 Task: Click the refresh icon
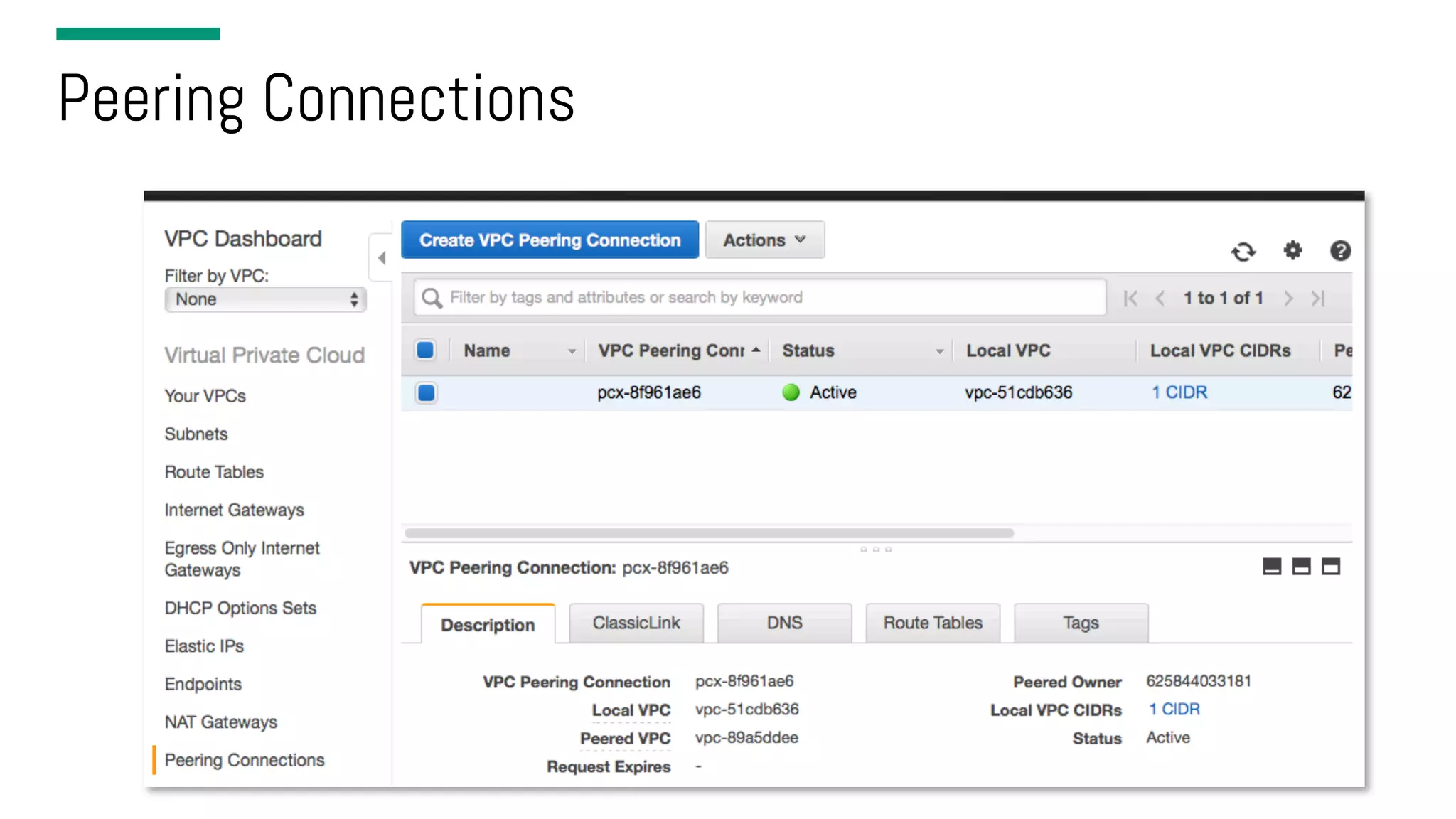(1243, 251)
